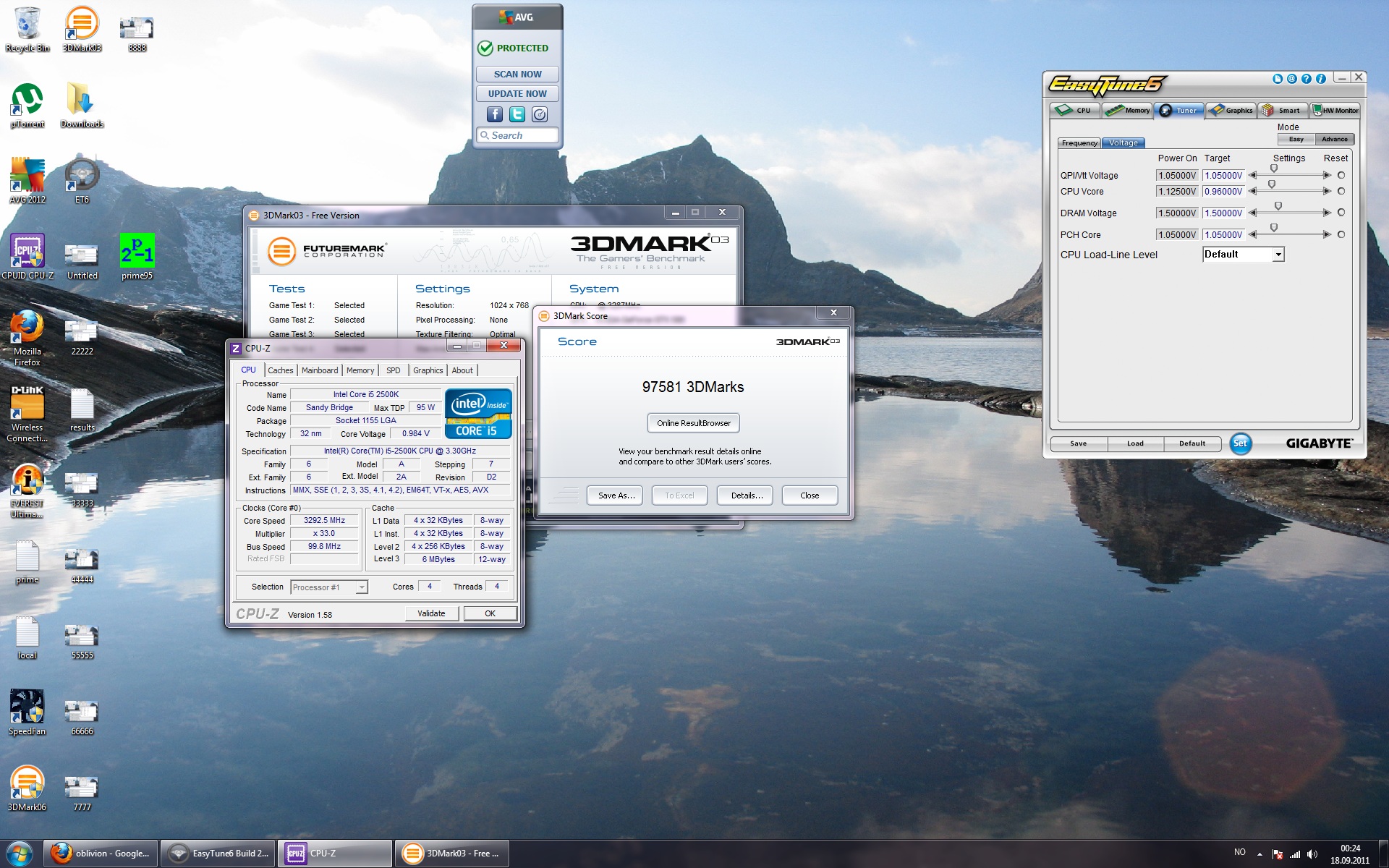Viewport: 1389px width, 868px height.
Task: Switch to the Mainboard tab in CPU-Z
Action: [320, 370]
